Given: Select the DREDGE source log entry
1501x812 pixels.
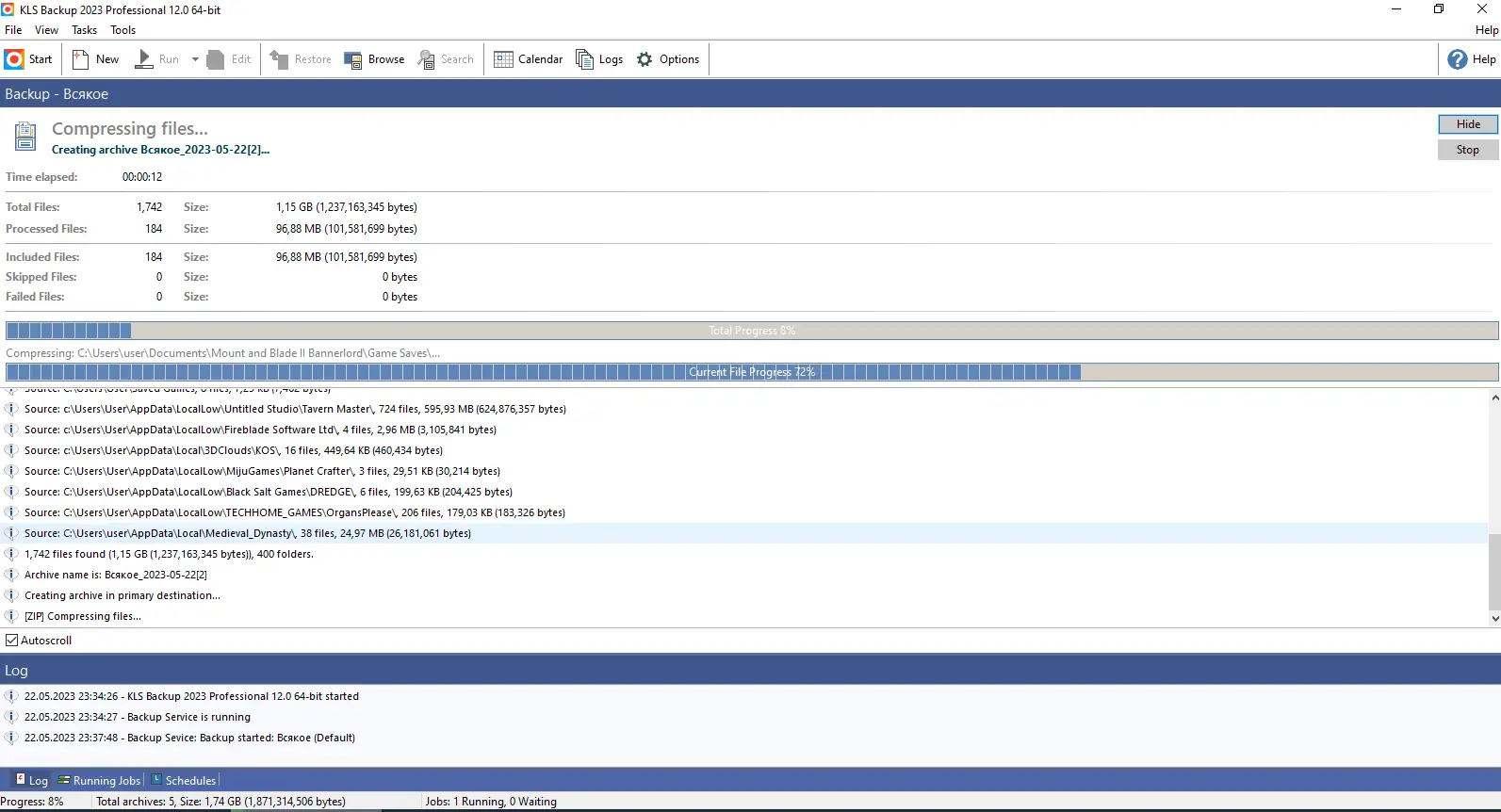Looking at the screenshot, I should point(744,492).
